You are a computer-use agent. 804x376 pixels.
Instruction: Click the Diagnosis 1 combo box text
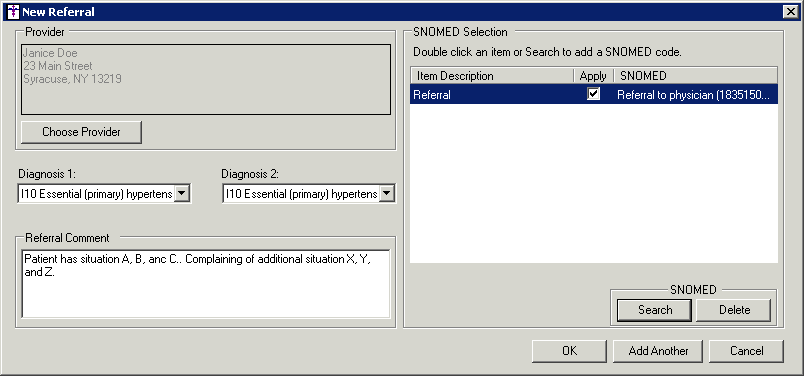pyautogui.click(x=96, y=194)
